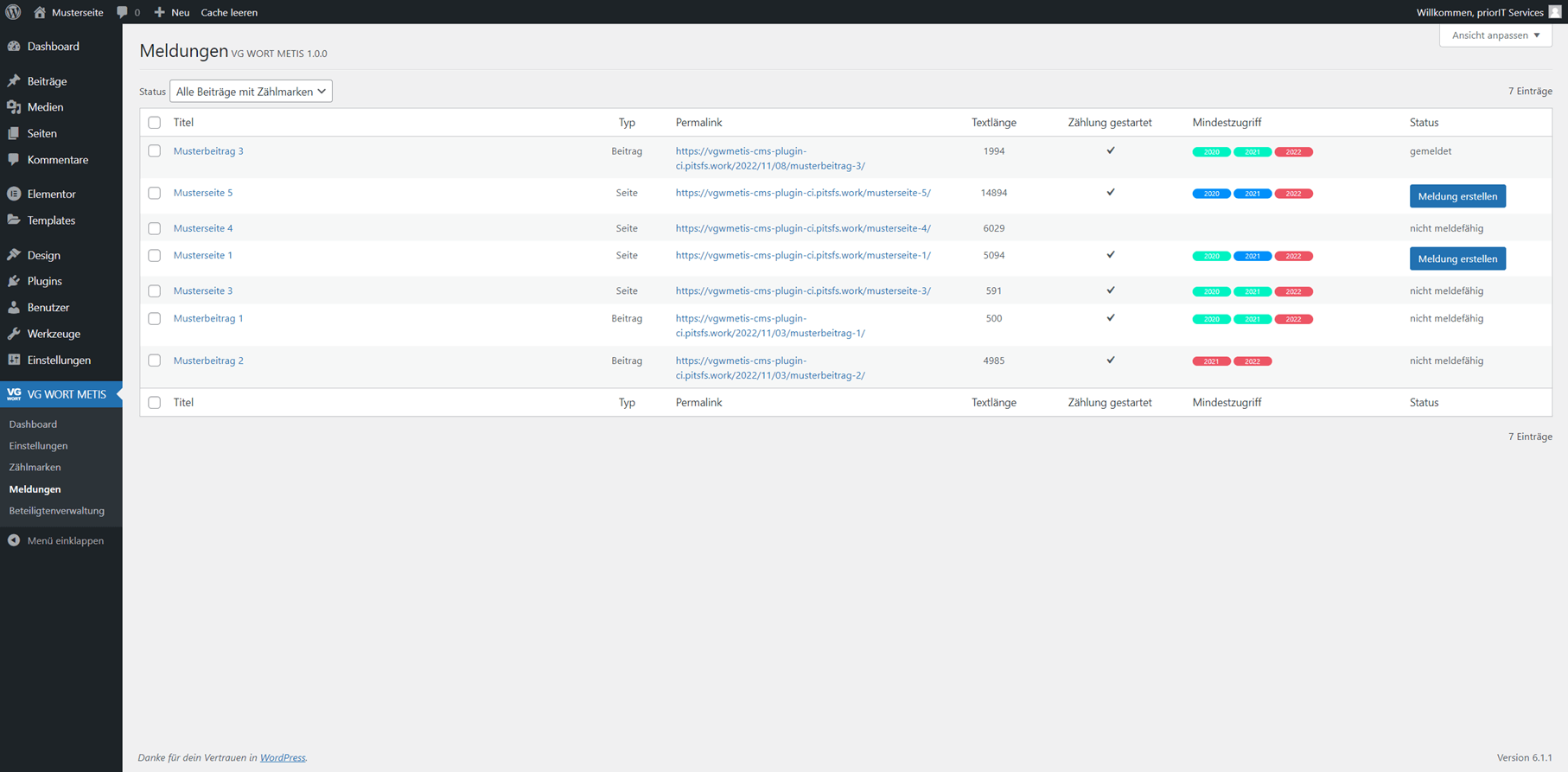This screenshot has height=772, width=1568.
Task: Check the box for Musterbeitrag 3
Action: pyautogui.click(x=155, y=151)
